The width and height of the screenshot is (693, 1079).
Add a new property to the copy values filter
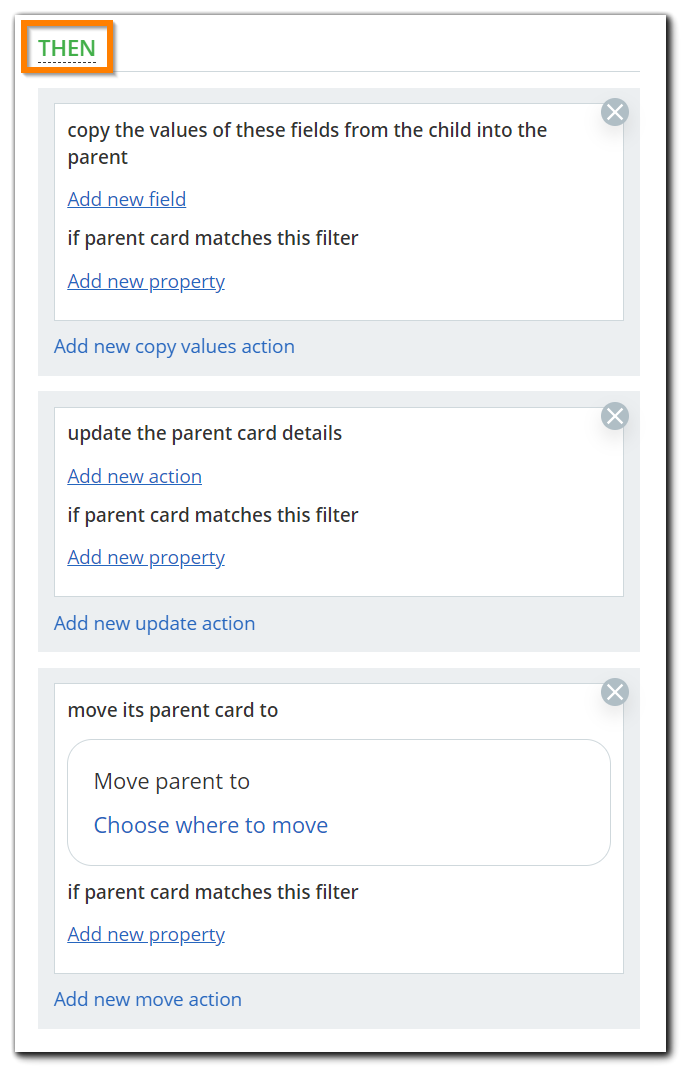click(x=146, y=281)
